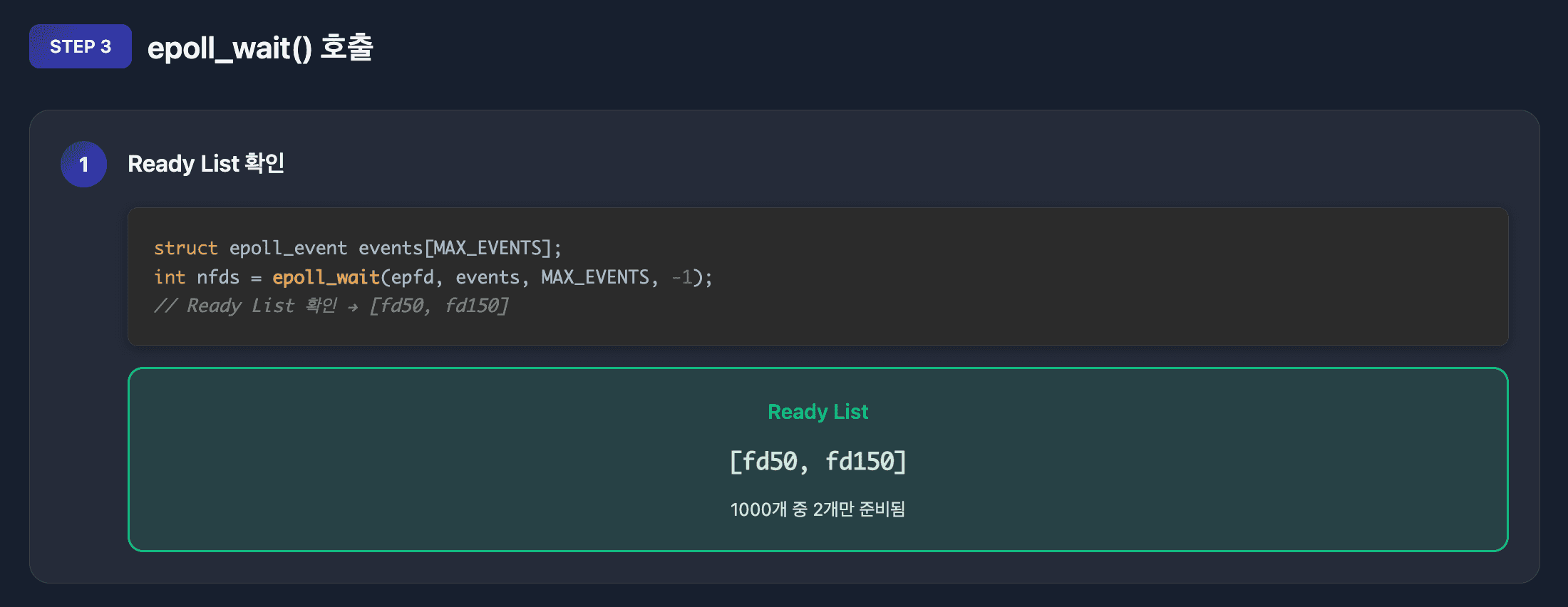
Task: Click the struct keyword in code
Action: (x=185, y=248)
